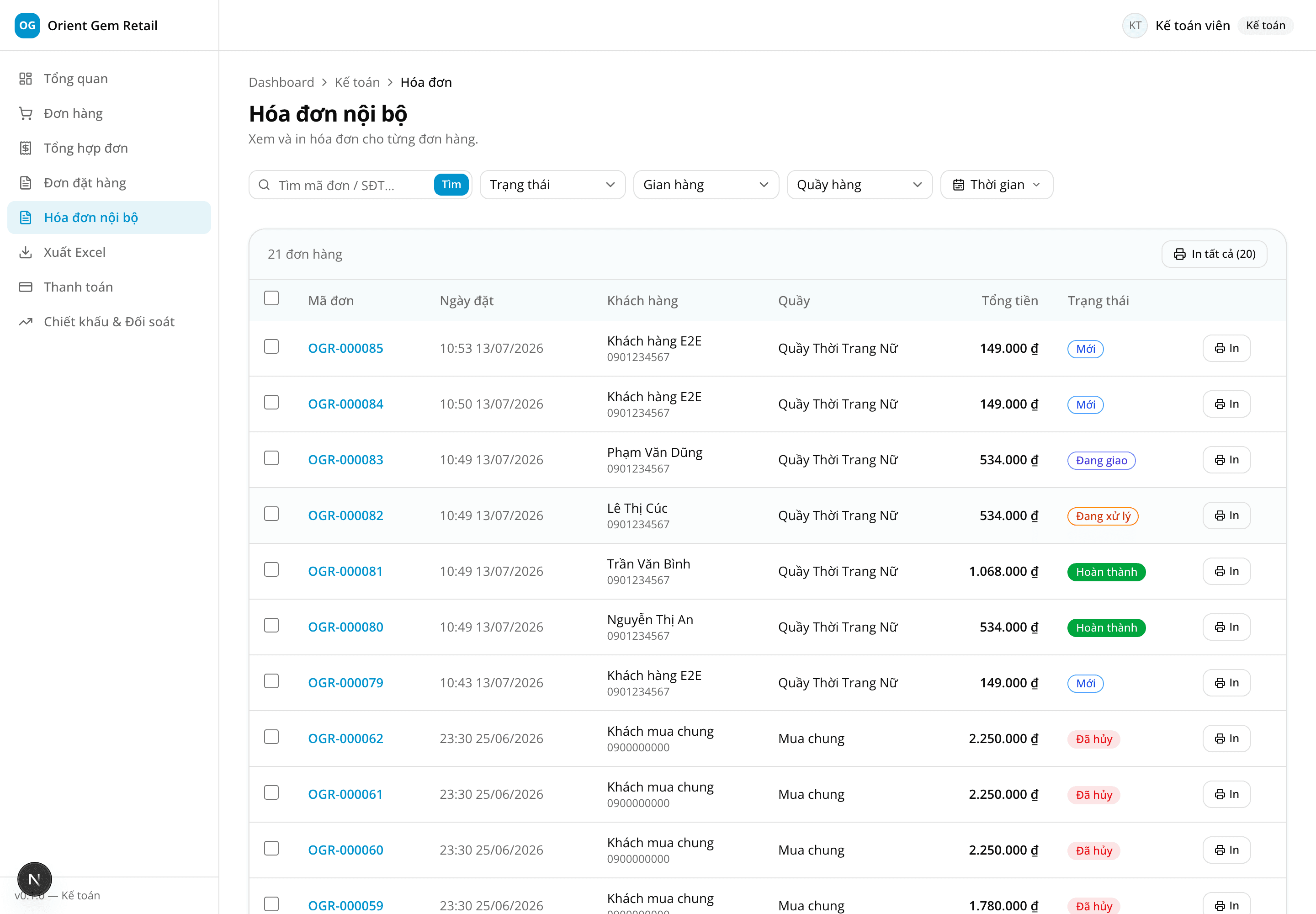Viewport: 1316px width, 914px height.
Task: Click the Đơn hàng shopping cart icon
Action: (x=25, y=113)
